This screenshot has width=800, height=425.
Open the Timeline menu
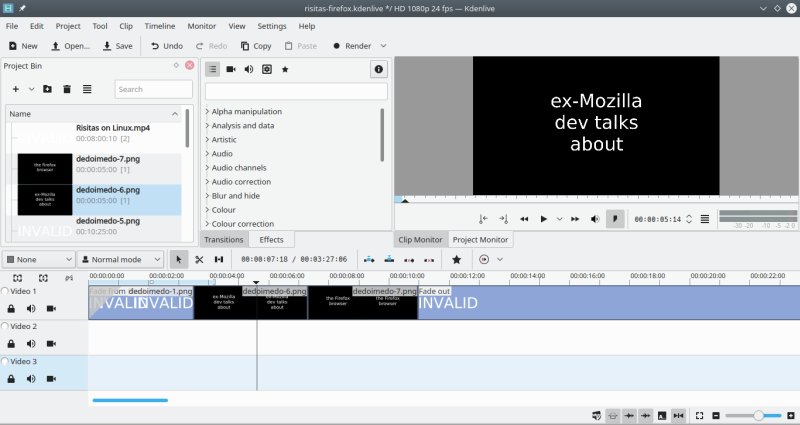click(x=159, y=25)
